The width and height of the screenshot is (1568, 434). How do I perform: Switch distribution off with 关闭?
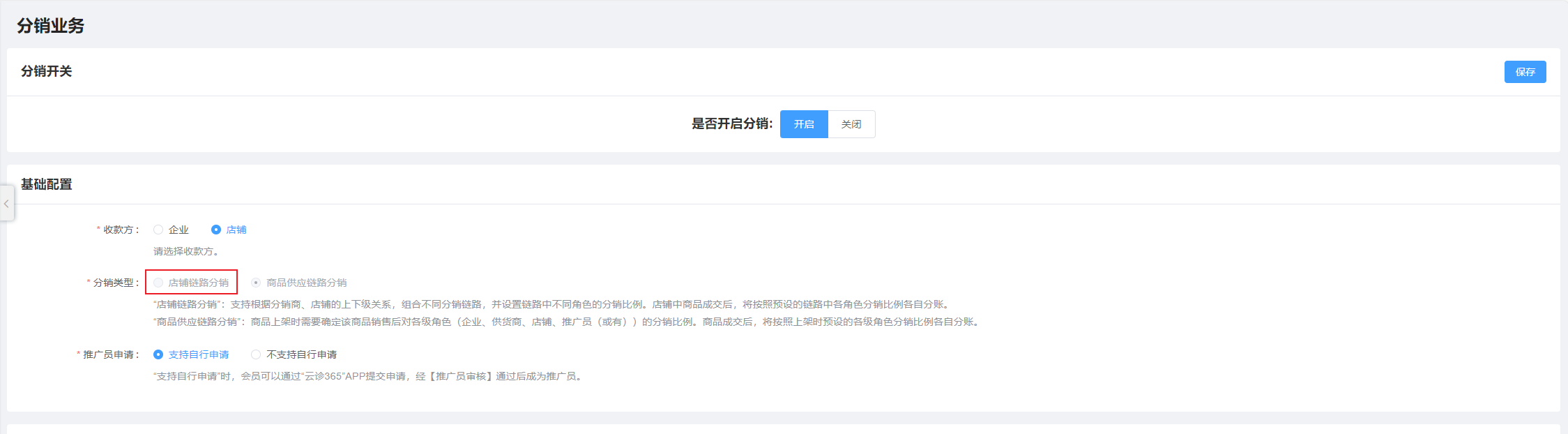(851, 124)
